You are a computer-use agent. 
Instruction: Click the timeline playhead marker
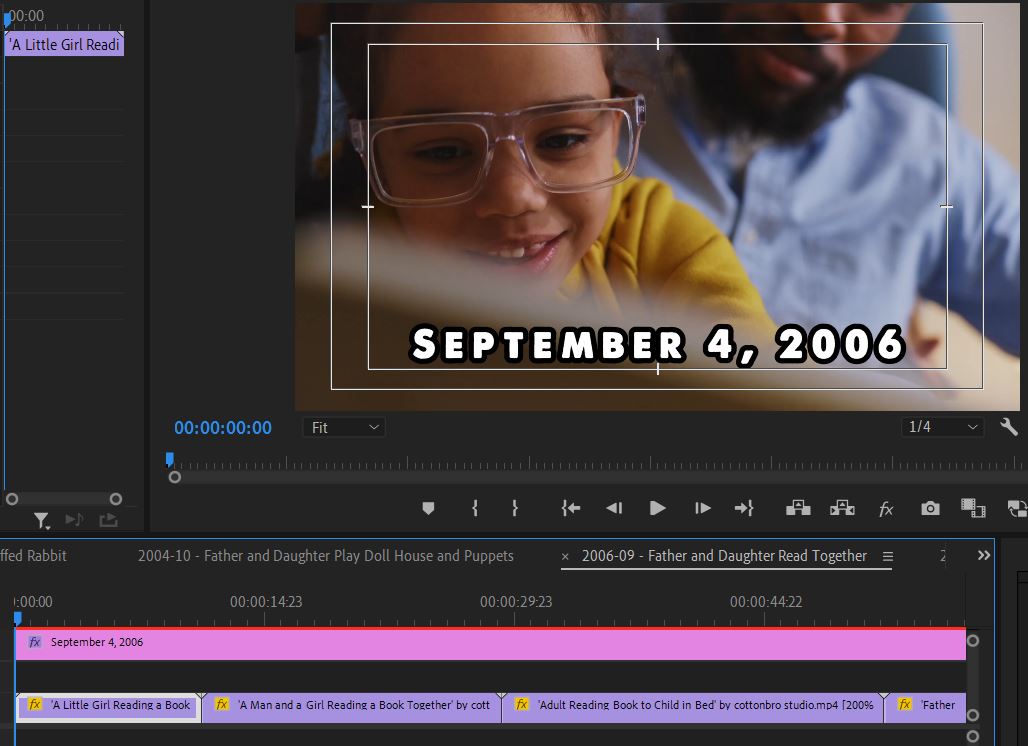(18, 618)
